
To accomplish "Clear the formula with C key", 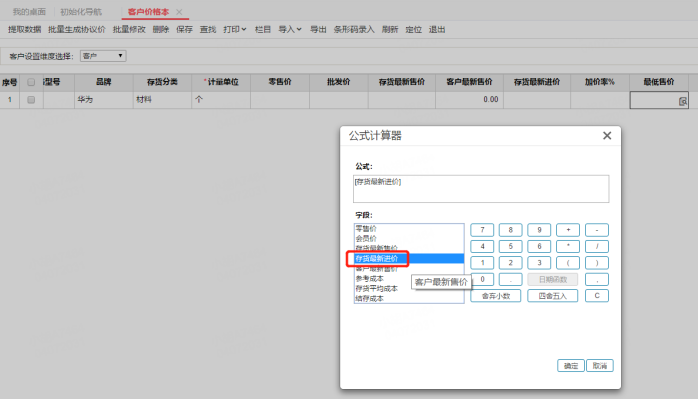I will (597, 295).
